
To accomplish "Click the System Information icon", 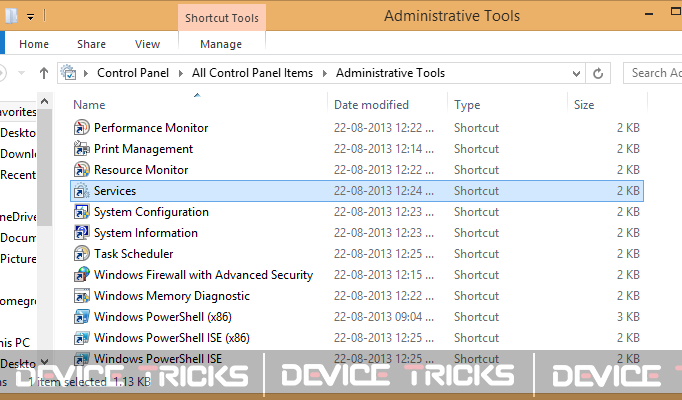I will point(81,233).
